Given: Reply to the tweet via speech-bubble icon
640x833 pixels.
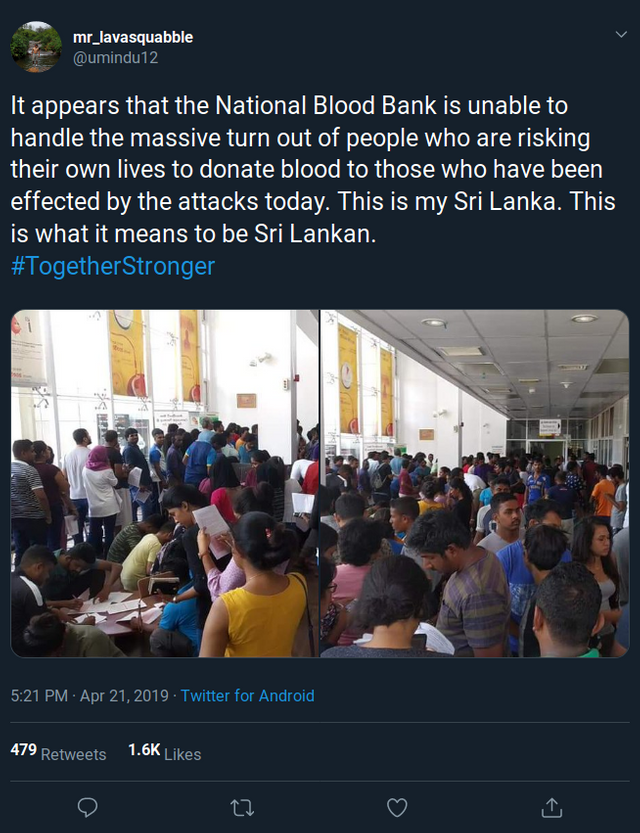Looking at the screenshot, I should [88, 806].
